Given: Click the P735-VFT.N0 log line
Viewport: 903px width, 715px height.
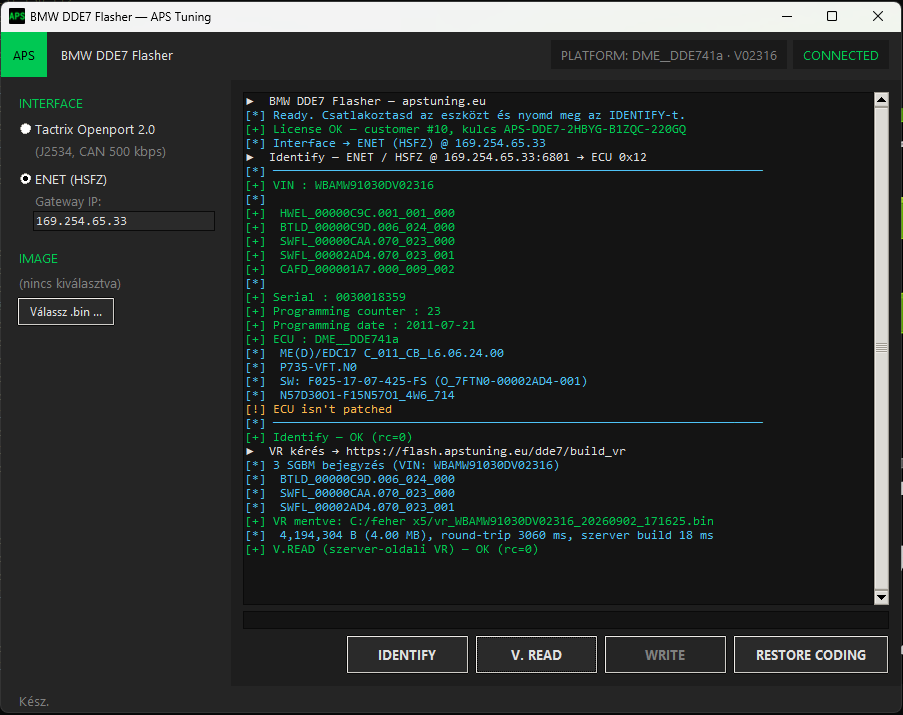Looking at the screenshot, I should point(301,367).
